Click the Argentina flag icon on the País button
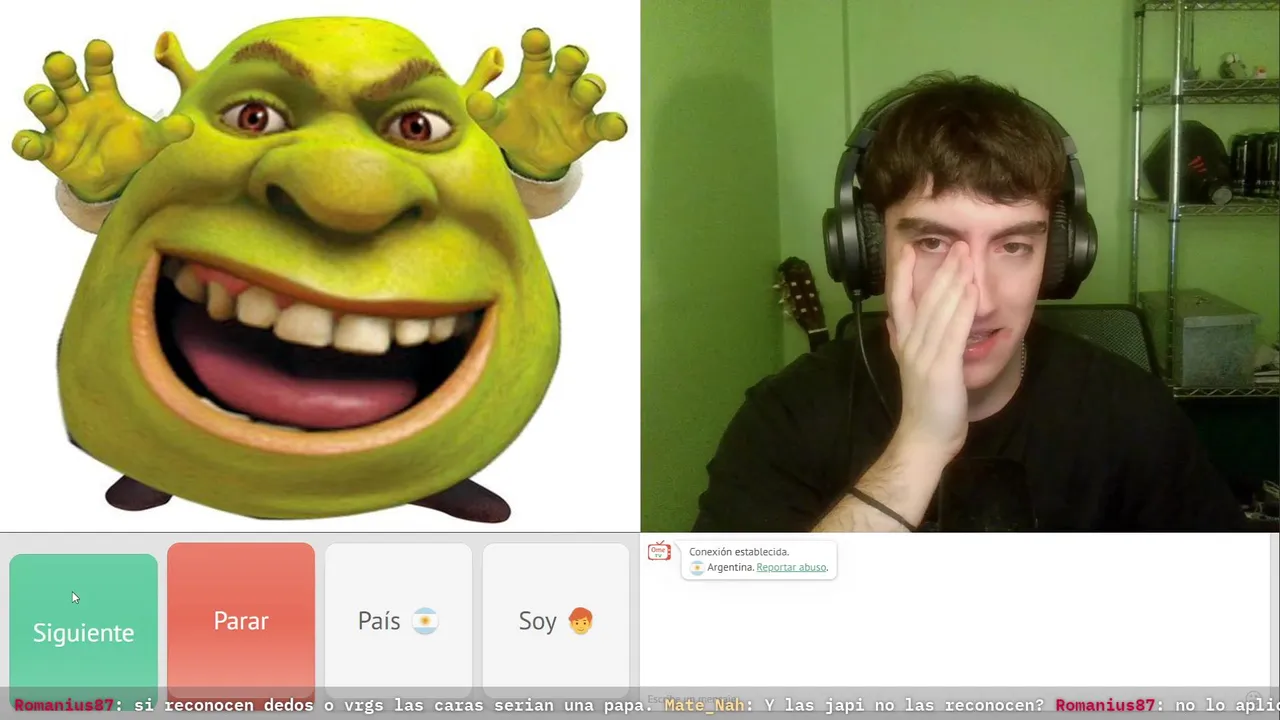The height and width of the screenshot is (720, 1280). pos(425,621)
